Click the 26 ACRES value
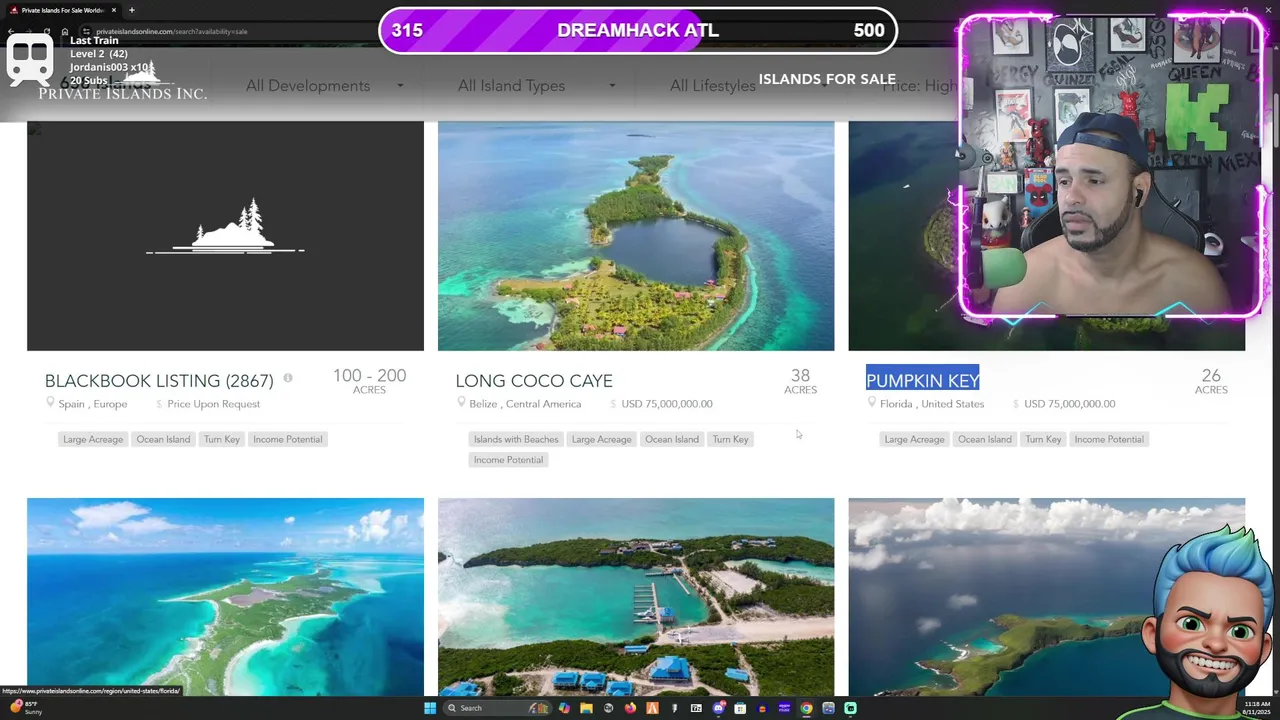Screen dimensions: 1280x720 [x=1211, y=381]
